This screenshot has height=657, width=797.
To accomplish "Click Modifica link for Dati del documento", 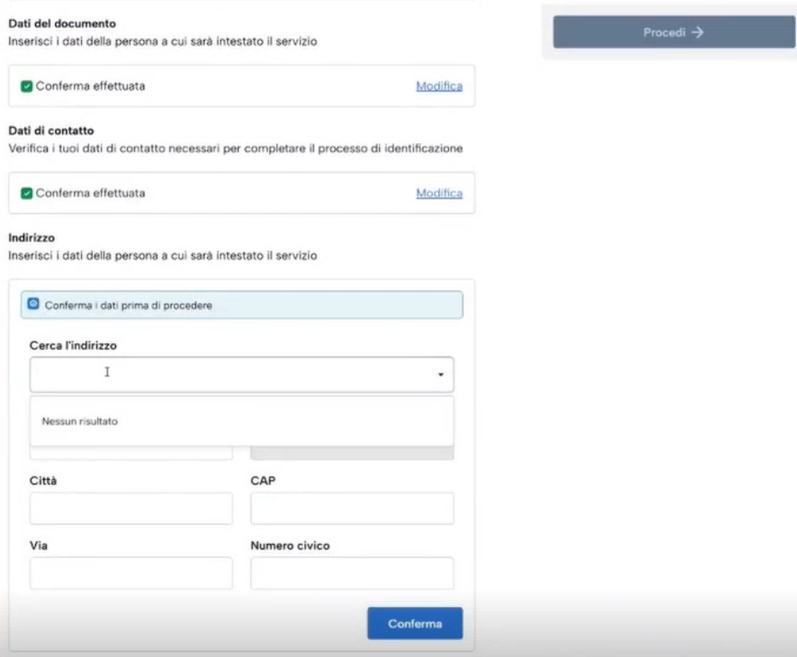I will coord(439,86).
